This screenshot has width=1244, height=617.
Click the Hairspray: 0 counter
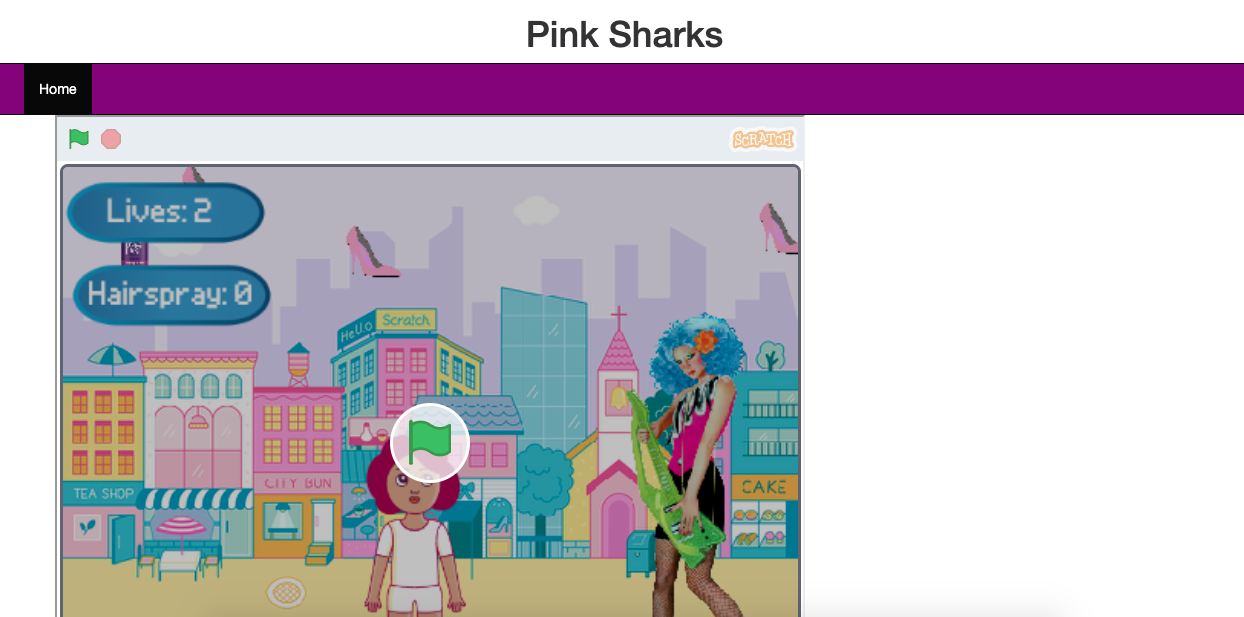[x=172, y=295]
